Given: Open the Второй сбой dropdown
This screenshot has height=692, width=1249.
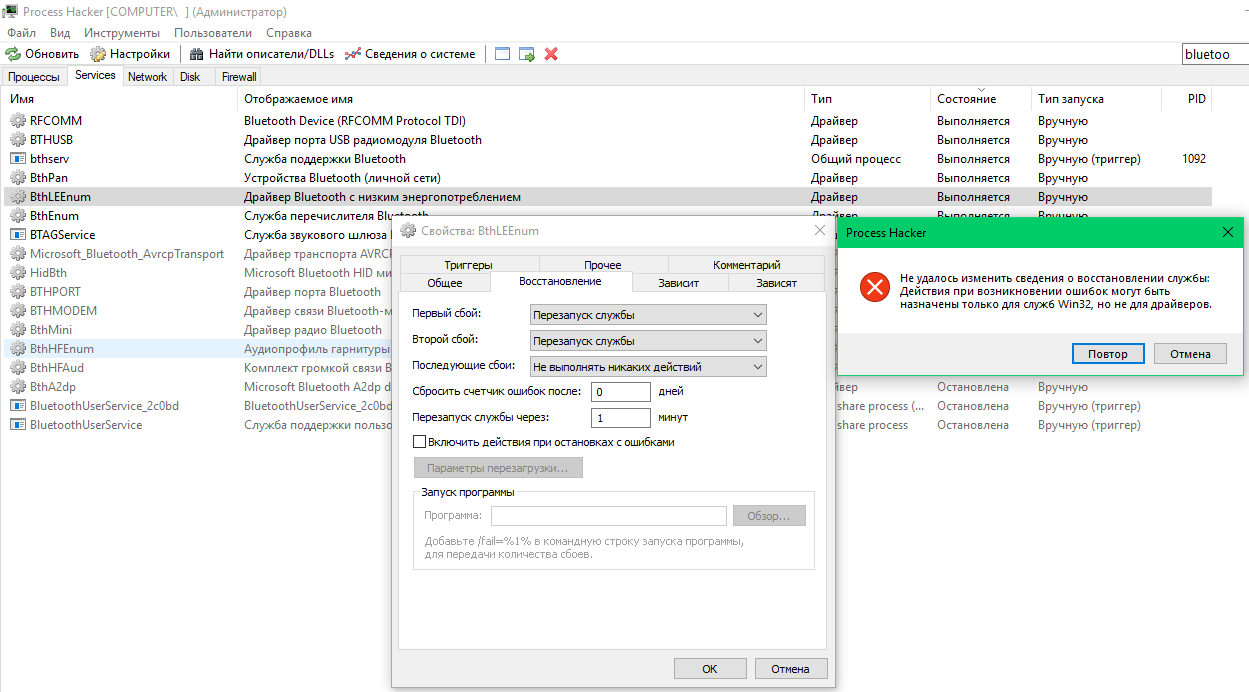Looking at the screenshot, I should (648, 341).
